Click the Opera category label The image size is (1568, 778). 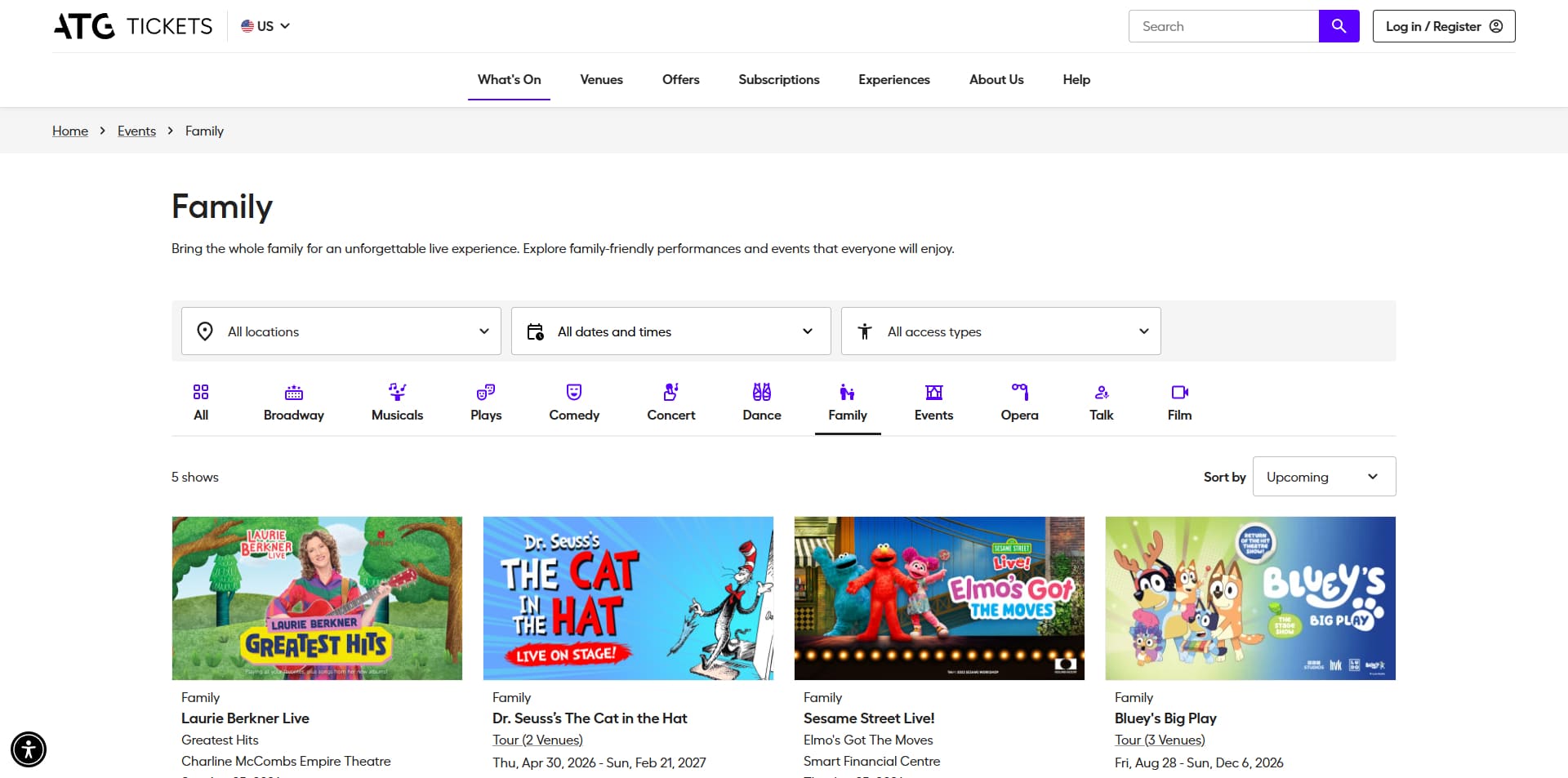point(1020,415)
